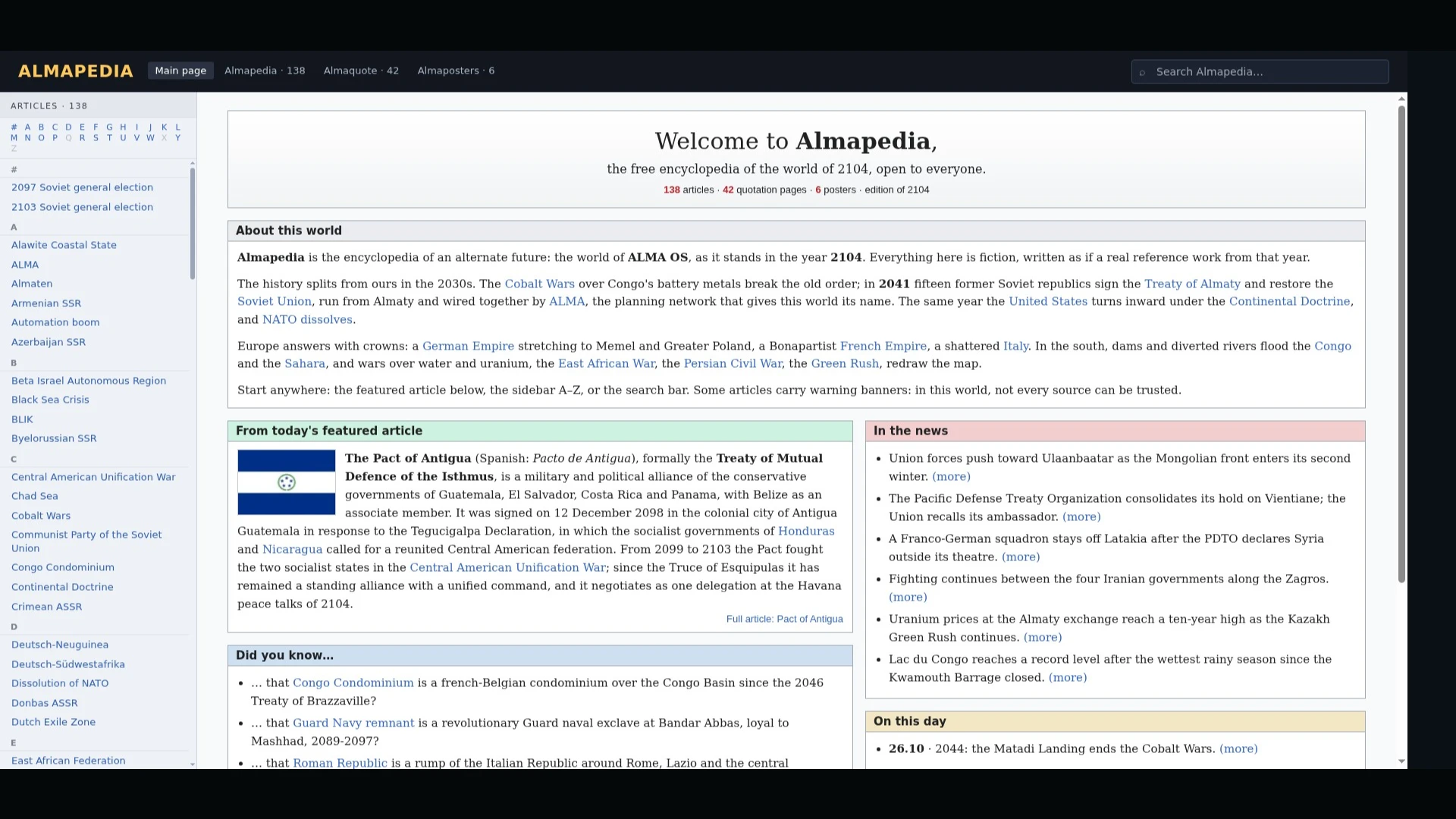Open the Almaposters · 6 tab
Screen dimensions: 1456x819
tap(456, 71)
